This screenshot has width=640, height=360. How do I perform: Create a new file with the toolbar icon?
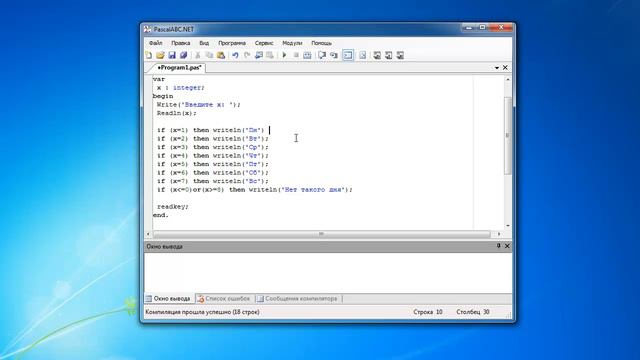point(149,55)
